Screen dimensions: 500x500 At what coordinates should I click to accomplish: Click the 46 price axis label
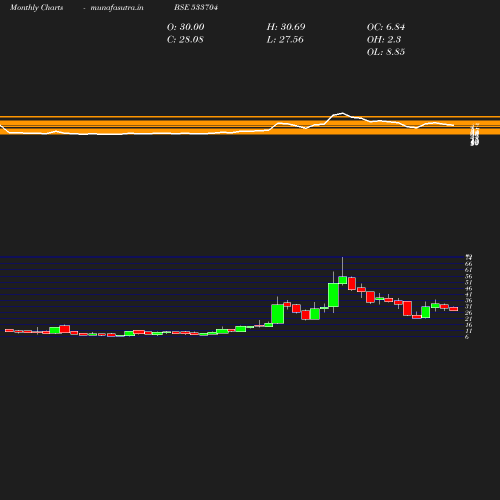pos(469,288)
